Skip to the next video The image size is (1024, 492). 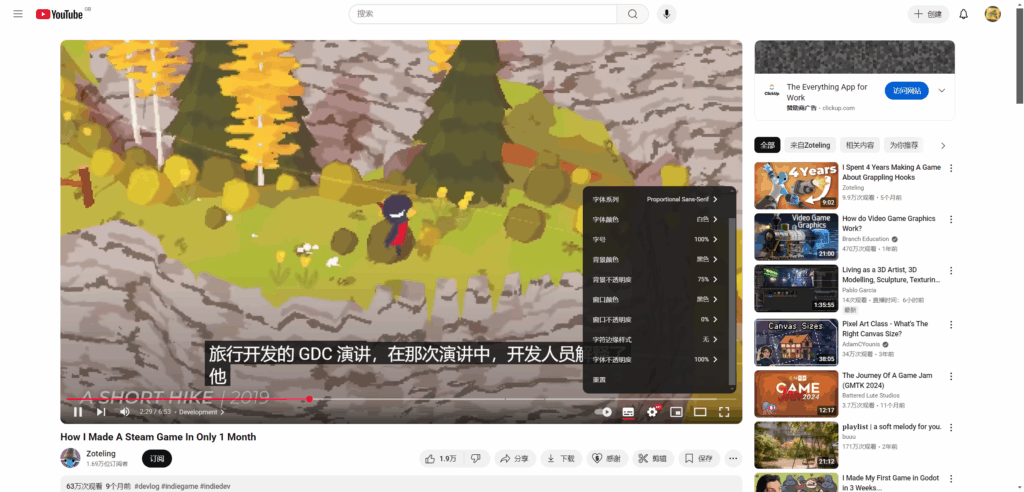click(x=101, y=412)
